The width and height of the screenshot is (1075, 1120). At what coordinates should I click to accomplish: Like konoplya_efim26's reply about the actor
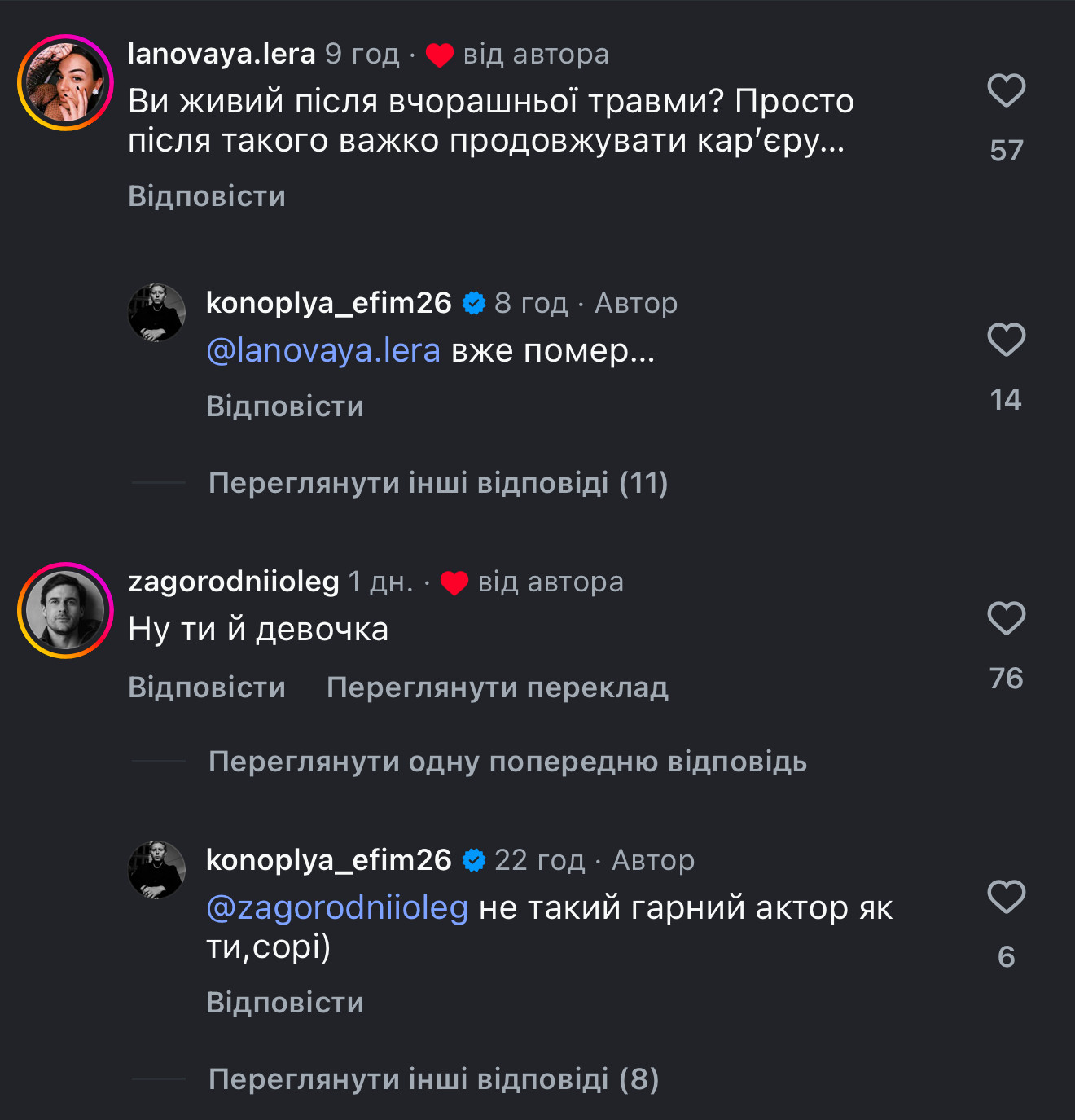(x=1006, y=897)
